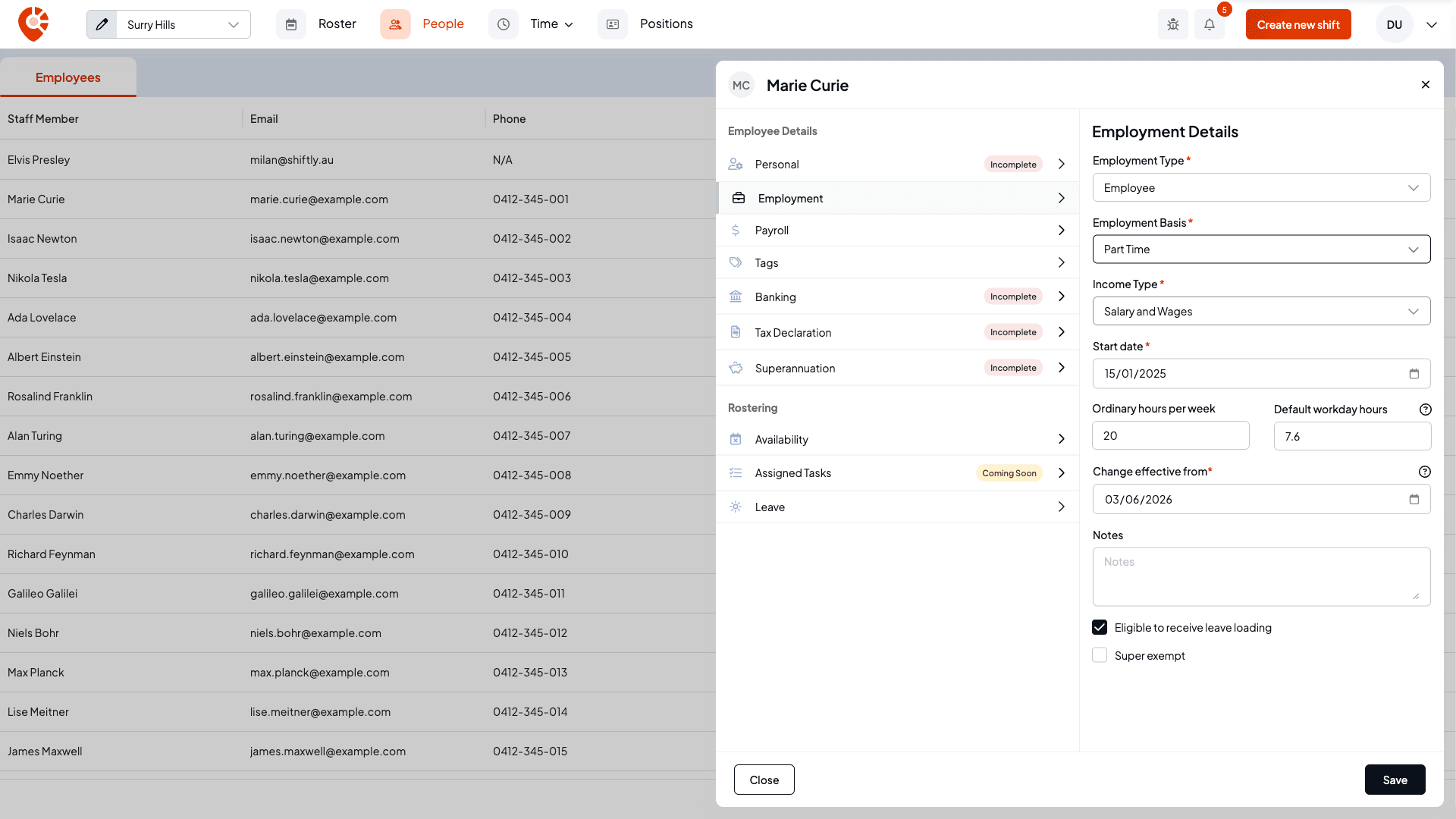Expand the Tax Declaration chevron
1456x819 pixels.
pyautogui.click(x=1062, y=332)
